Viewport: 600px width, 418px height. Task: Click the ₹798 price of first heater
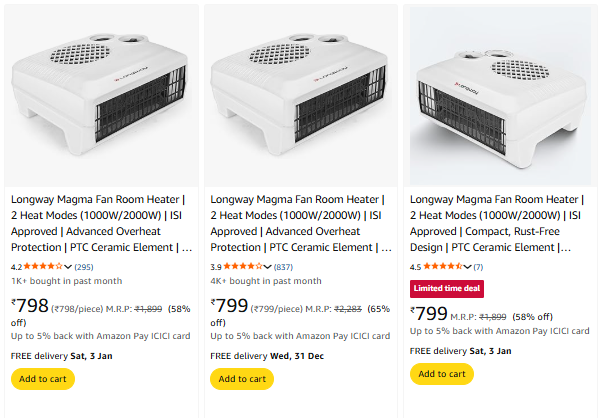click(x=30, y=304)
